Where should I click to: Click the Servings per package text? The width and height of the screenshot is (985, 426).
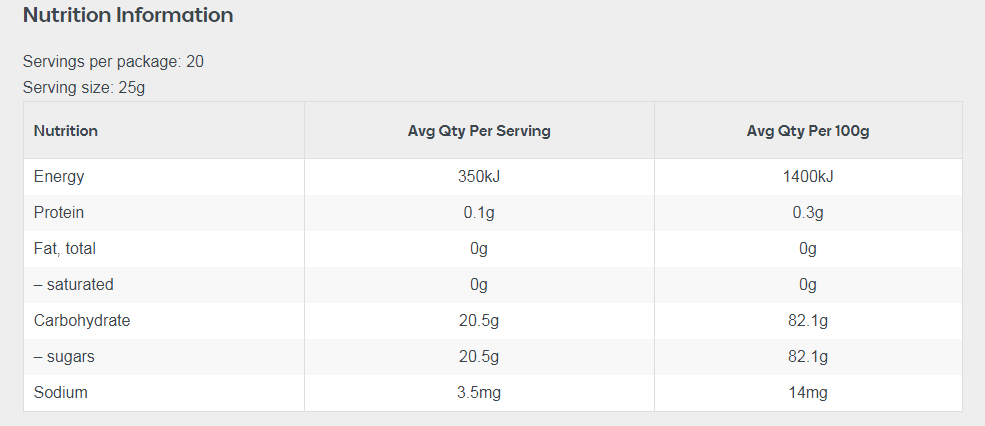tap(113, 62)
